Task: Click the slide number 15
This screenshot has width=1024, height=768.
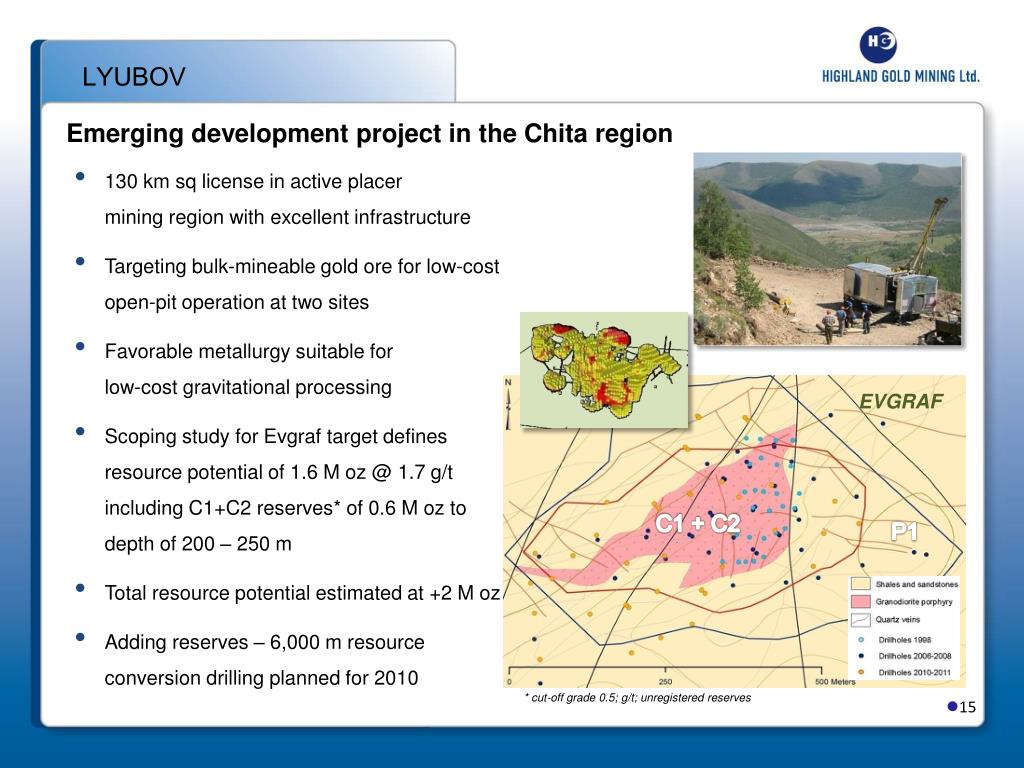Action: [968, 707]
